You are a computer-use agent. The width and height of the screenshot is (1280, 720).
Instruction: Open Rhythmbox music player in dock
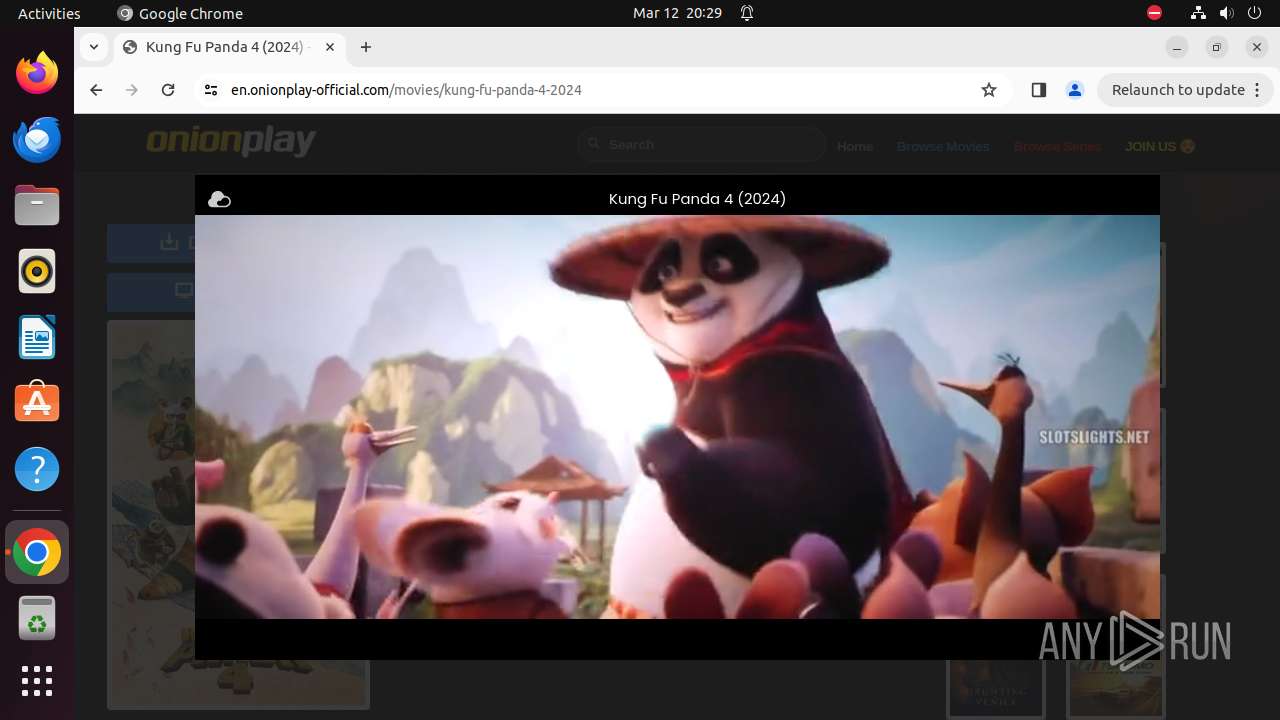click(x=37, y=271)
